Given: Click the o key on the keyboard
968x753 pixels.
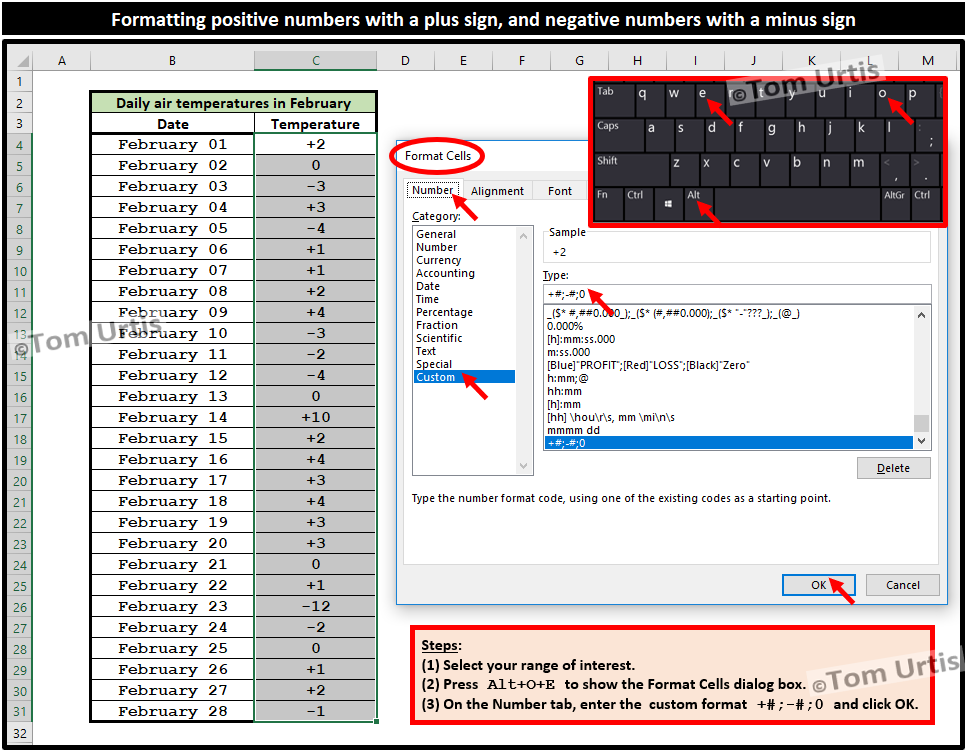Looking at the screenshot, I should 890,100.
